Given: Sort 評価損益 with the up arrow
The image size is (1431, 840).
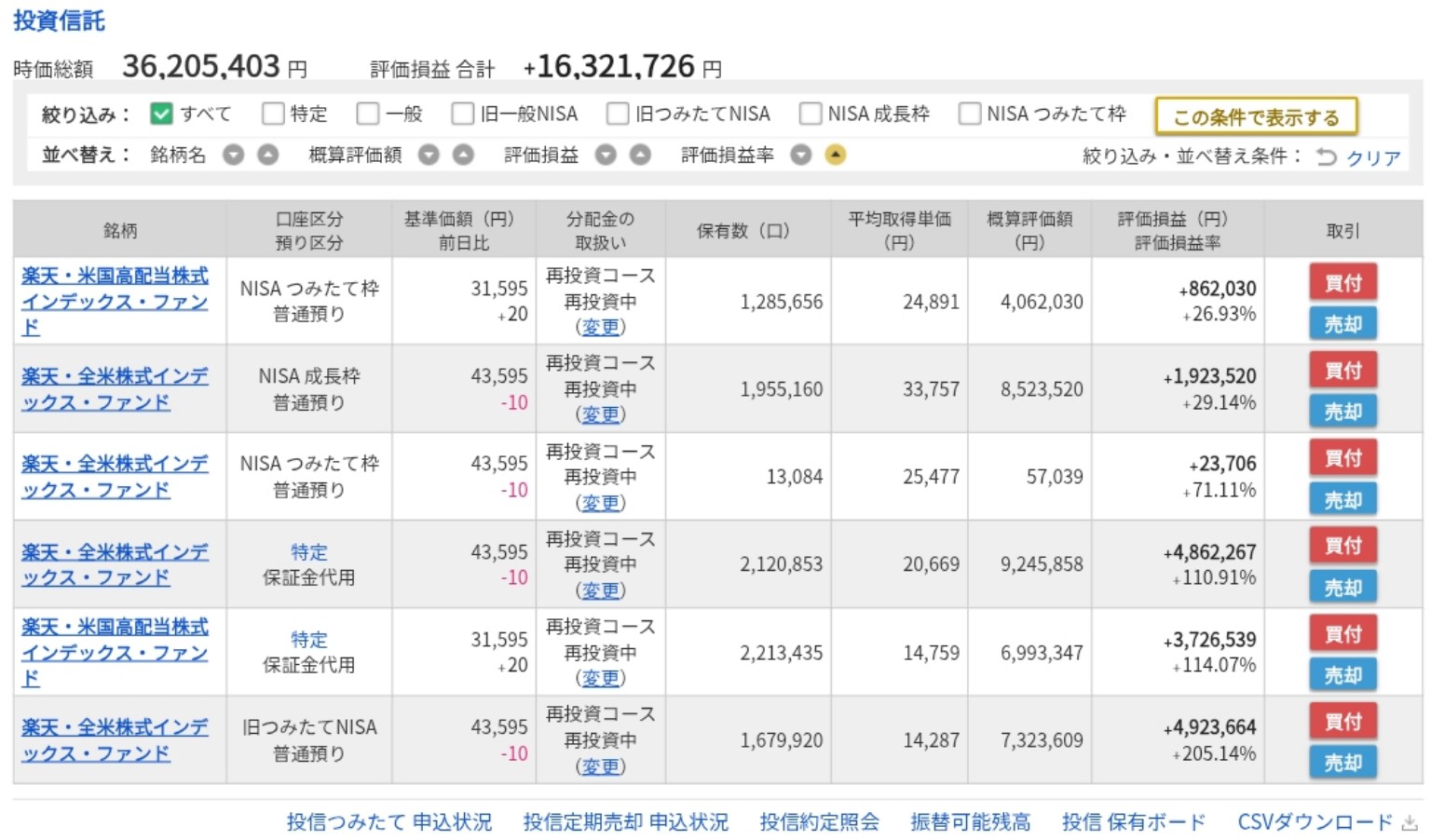Looking at the screenshot, I should (x=640, y=155).
